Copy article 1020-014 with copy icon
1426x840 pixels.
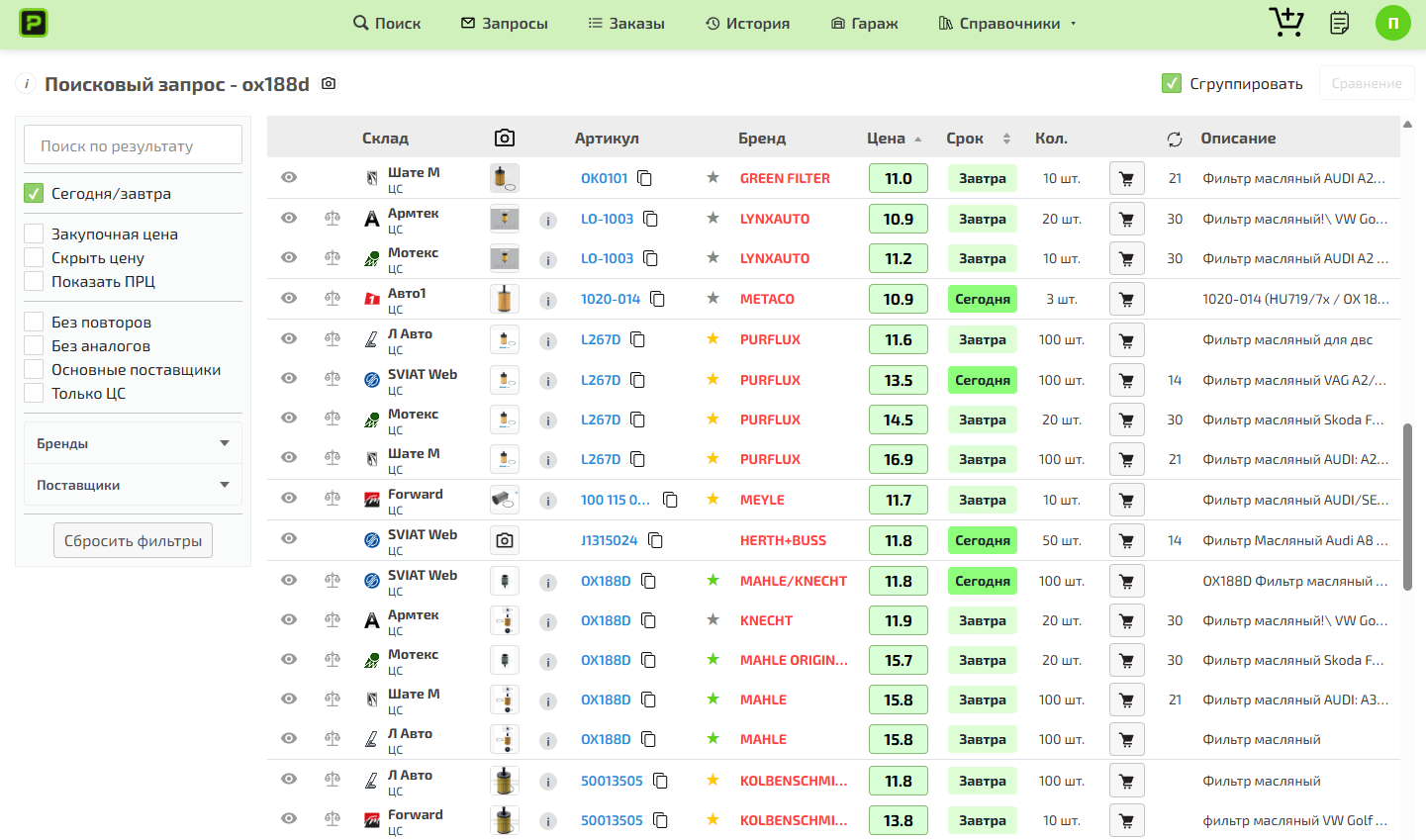point(657,299)
